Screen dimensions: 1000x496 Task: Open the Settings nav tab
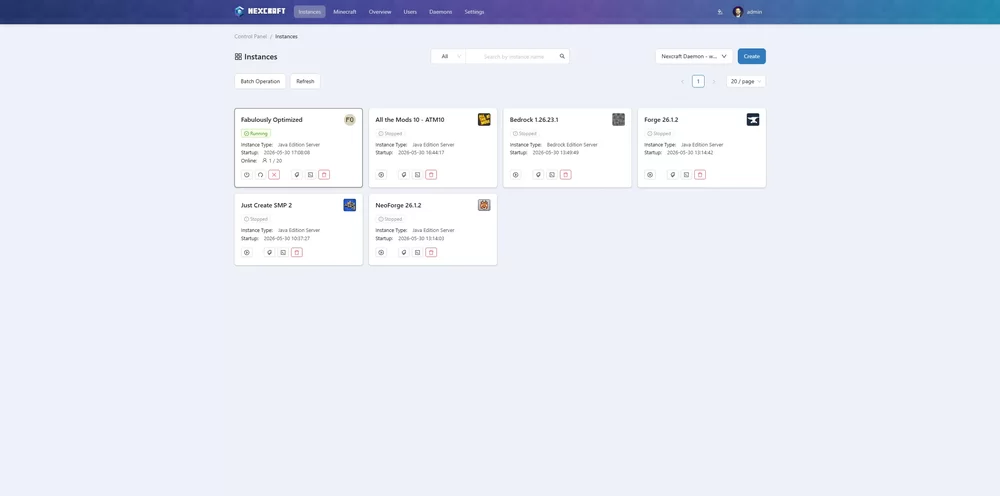[x=474, y=11]
